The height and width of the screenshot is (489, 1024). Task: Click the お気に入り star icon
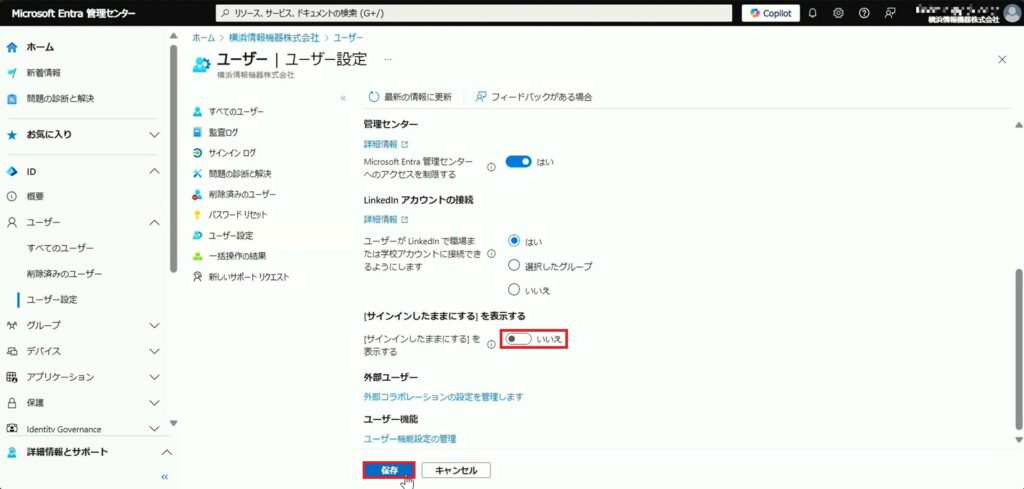click(12, 135)
